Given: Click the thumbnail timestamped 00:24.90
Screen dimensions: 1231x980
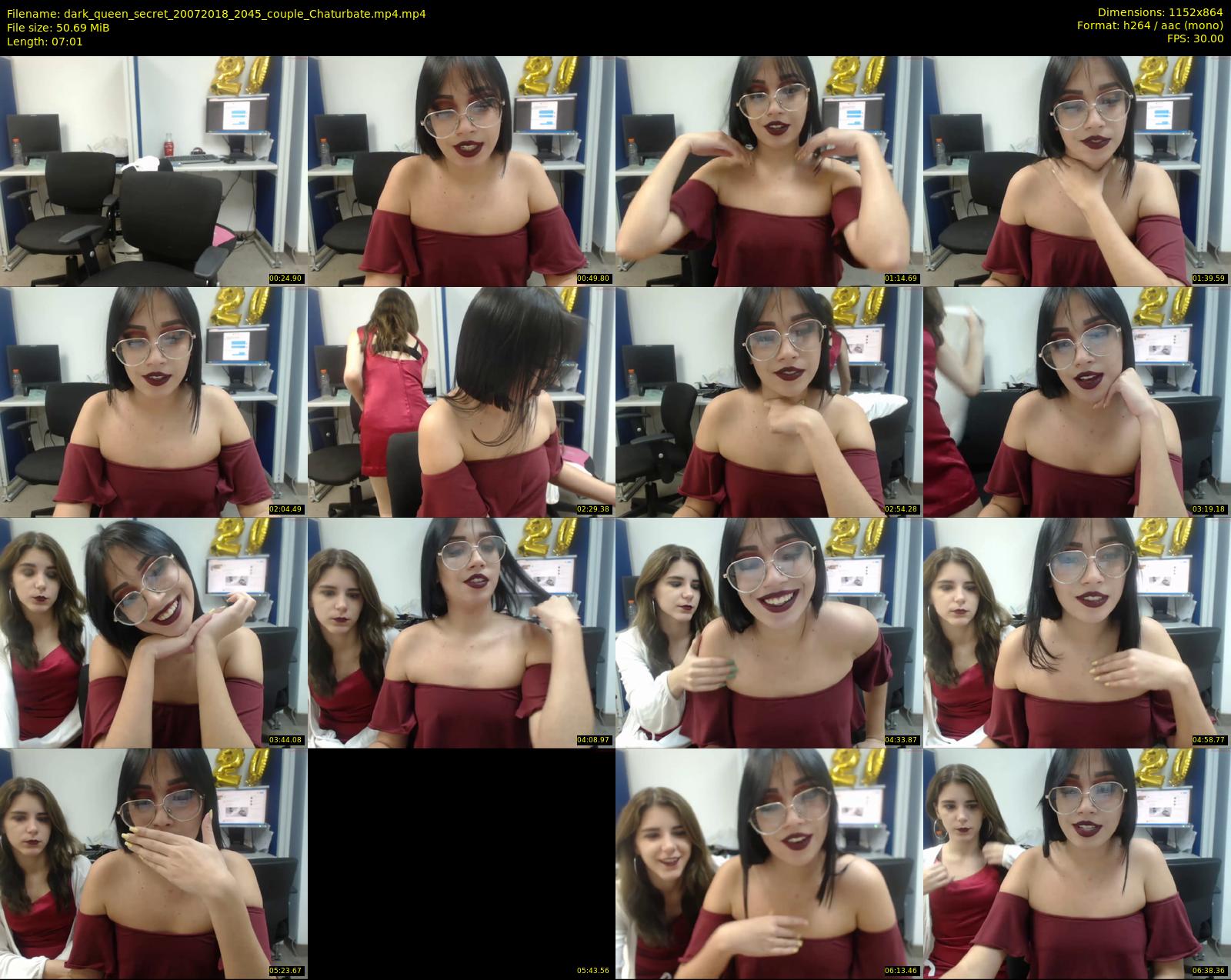Looking at the screenshot, I should tap(154, 171).
